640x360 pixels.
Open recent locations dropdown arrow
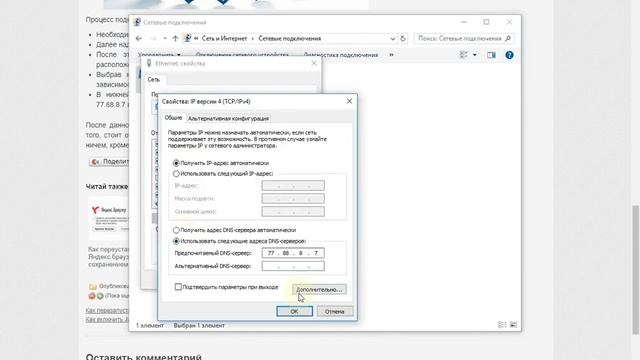[x=164, y=38]
